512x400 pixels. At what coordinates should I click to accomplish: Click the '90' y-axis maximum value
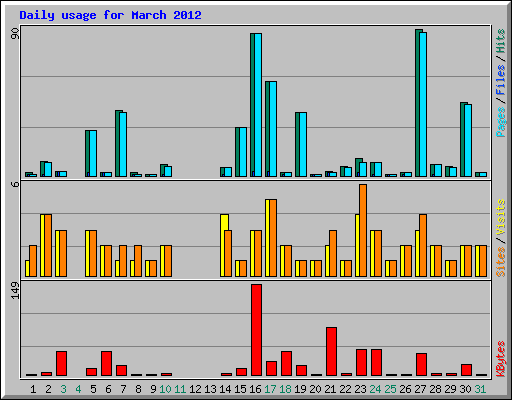click(x=15, y=33)
